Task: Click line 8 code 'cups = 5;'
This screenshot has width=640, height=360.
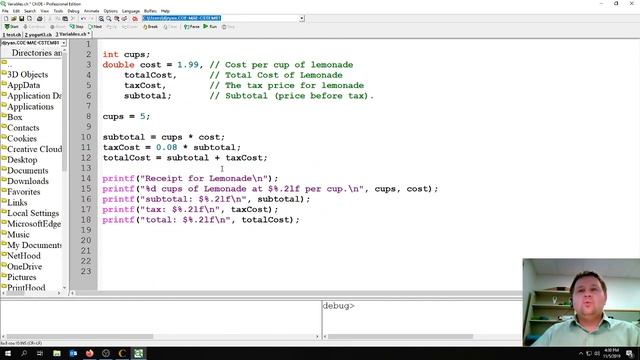Action: click(x=126, y=116)
